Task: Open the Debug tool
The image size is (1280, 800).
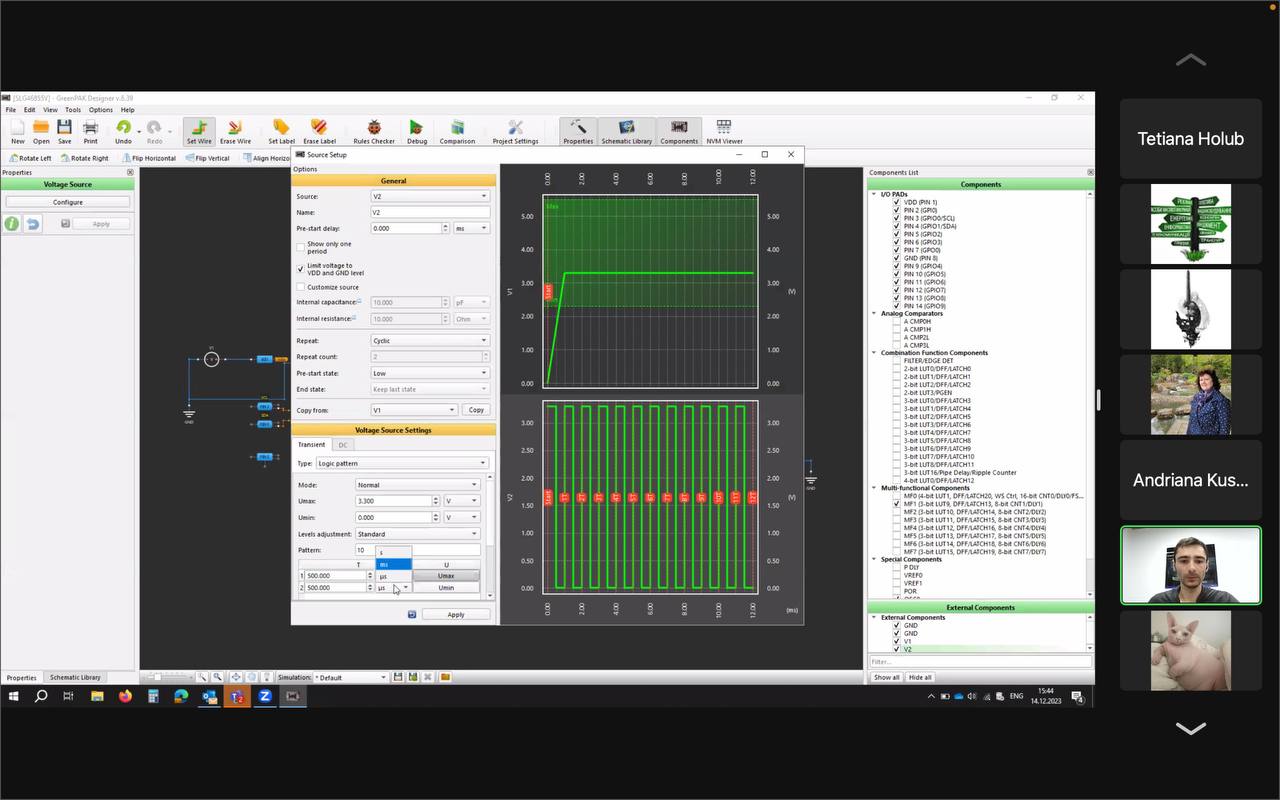Action: click(x=416, y=128)
